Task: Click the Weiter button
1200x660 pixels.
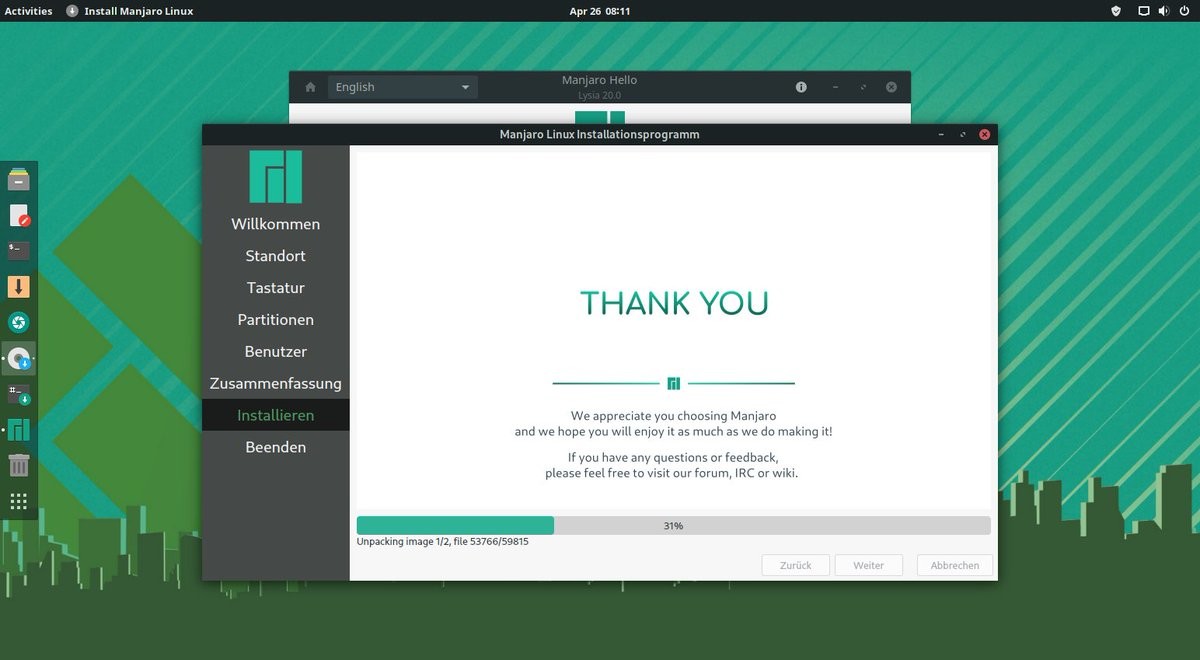Action: tap(868, 565)
